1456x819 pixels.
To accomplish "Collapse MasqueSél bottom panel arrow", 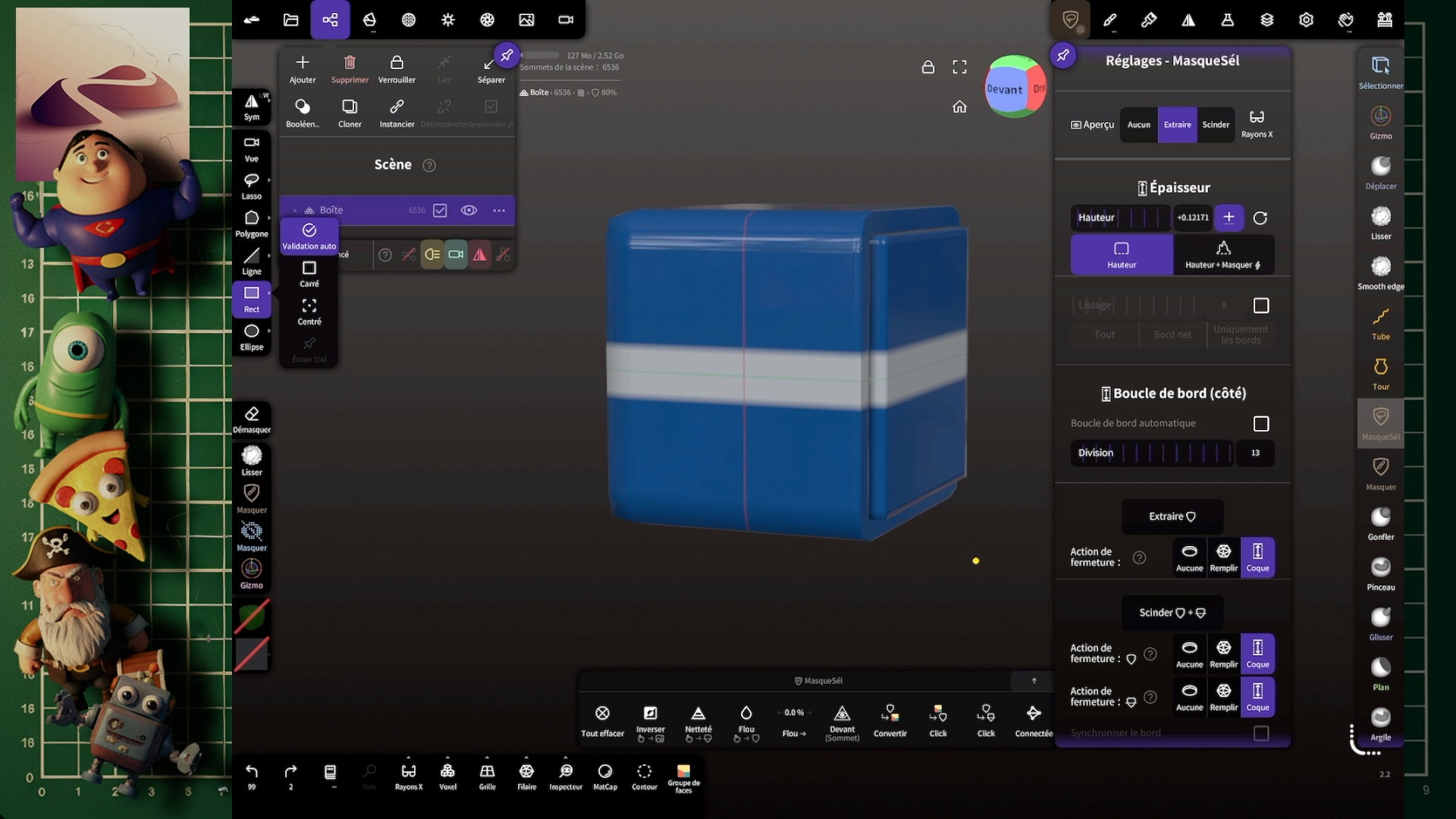I will (x=1033, y=681).
